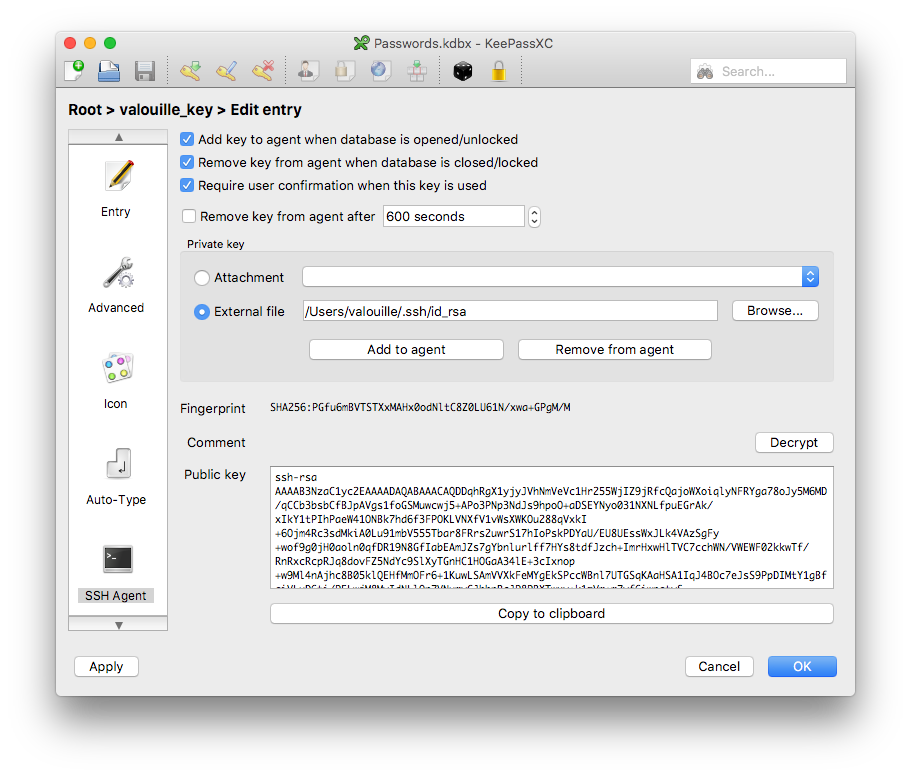The height and width of the screenshot is (776, 911).
Task: Click the New database toolbar icon
Action: pos(74,71)
